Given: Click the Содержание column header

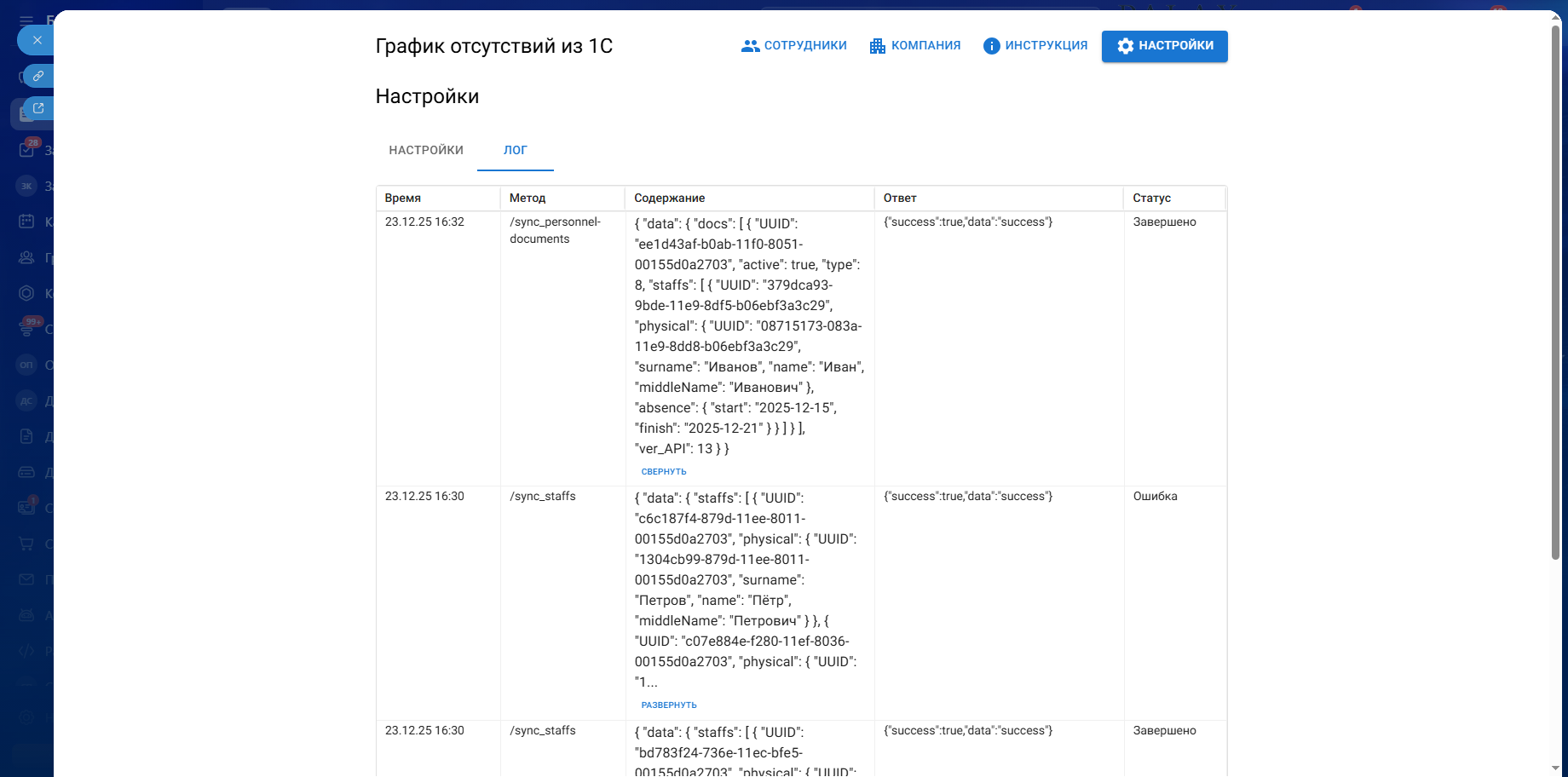Looking at the screenshot, I should [669, 198].
